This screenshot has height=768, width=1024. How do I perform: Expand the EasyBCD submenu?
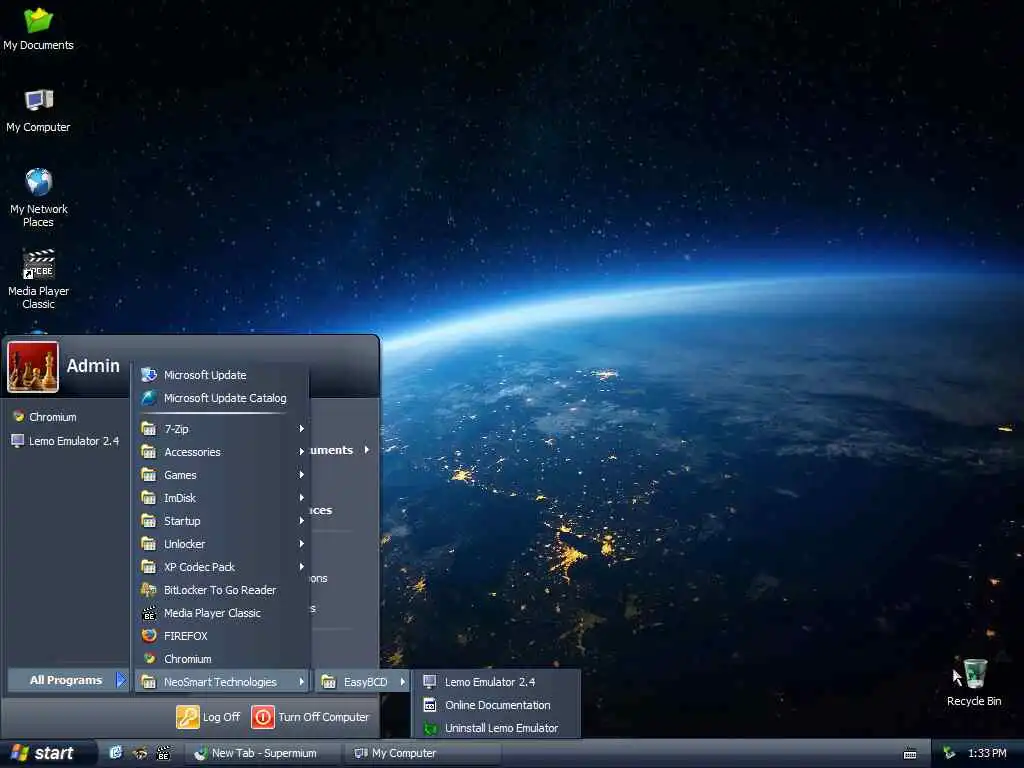click(x=364, y=682)
